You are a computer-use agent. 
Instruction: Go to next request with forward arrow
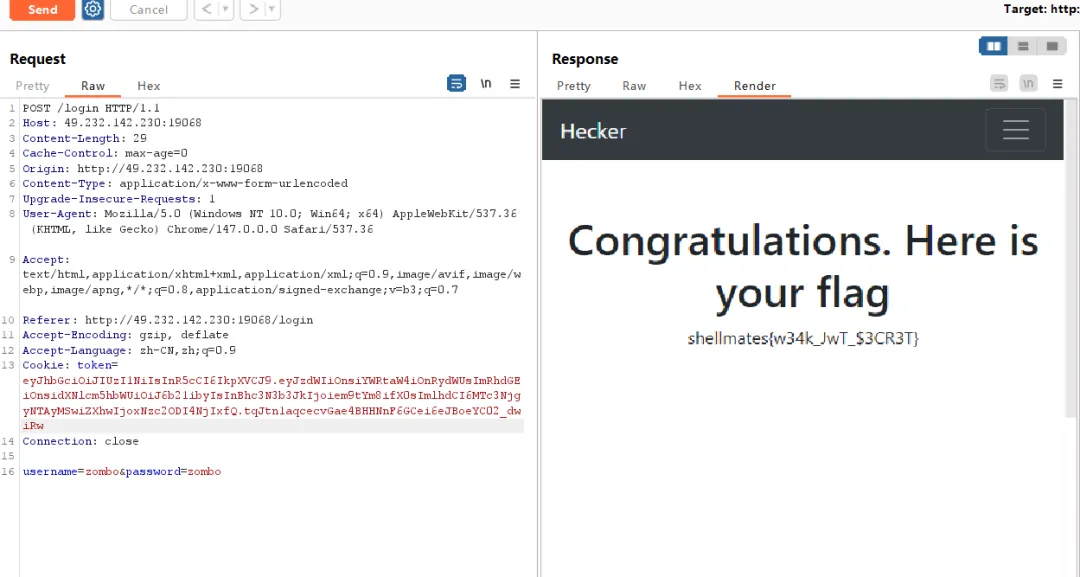(x=253, y=10)
